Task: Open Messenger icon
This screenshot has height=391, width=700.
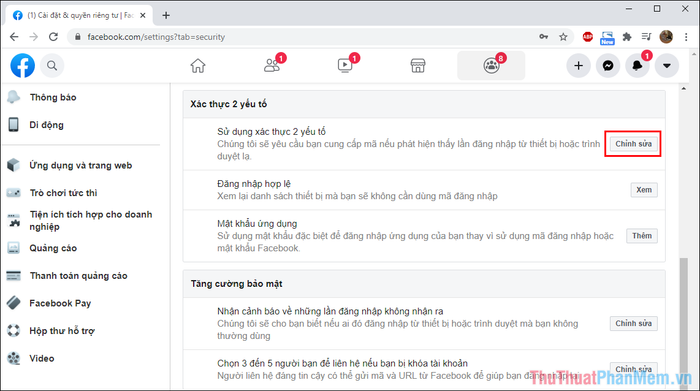Action: (x=608, y=66)
